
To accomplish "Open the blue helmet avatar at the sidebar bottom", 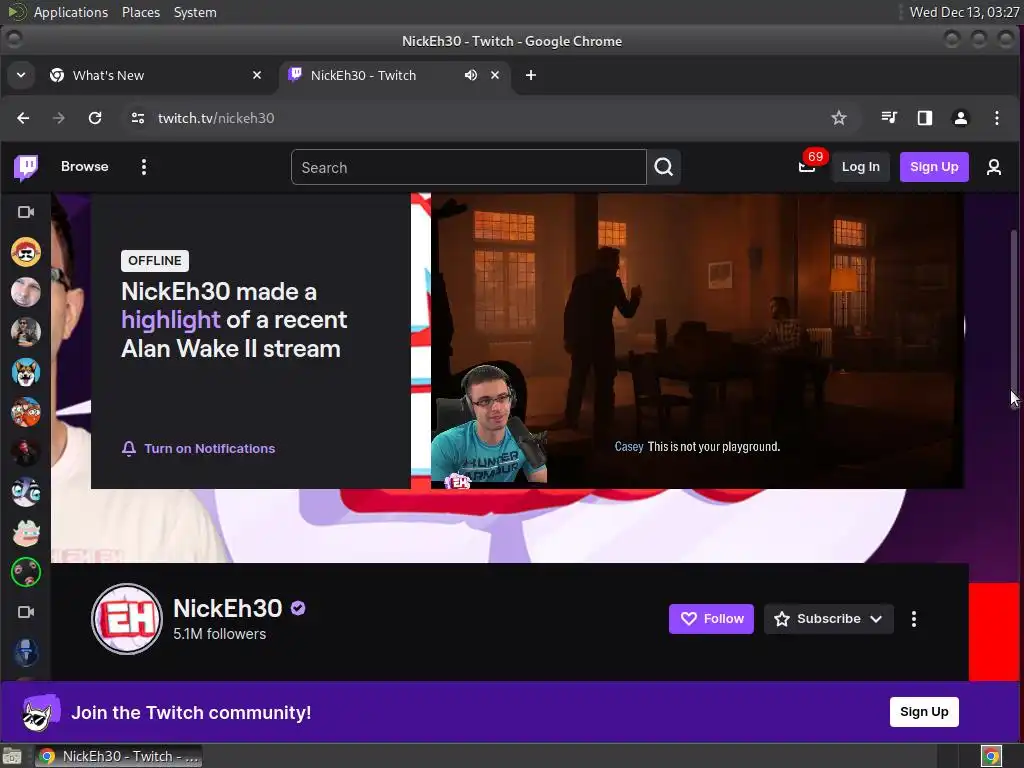I will pyautogui.click(x=25, y=652).
